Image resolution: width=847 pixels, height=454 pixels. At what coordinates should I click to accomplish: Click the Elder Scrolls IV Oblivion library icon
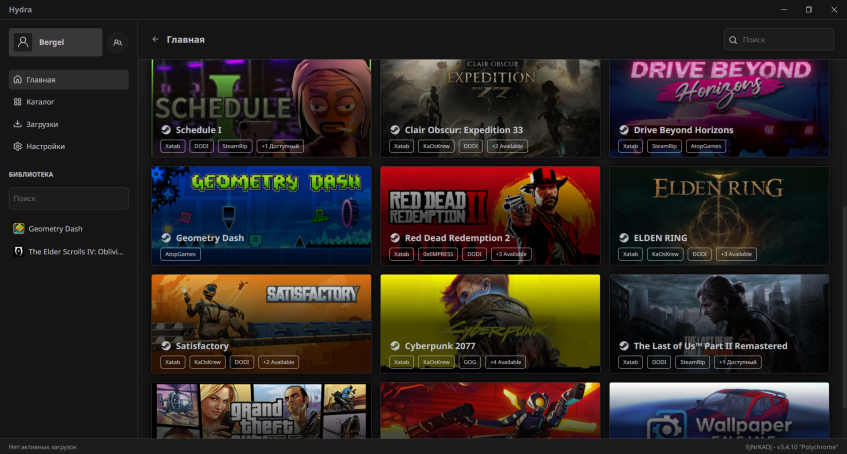(x=19, y=251)
